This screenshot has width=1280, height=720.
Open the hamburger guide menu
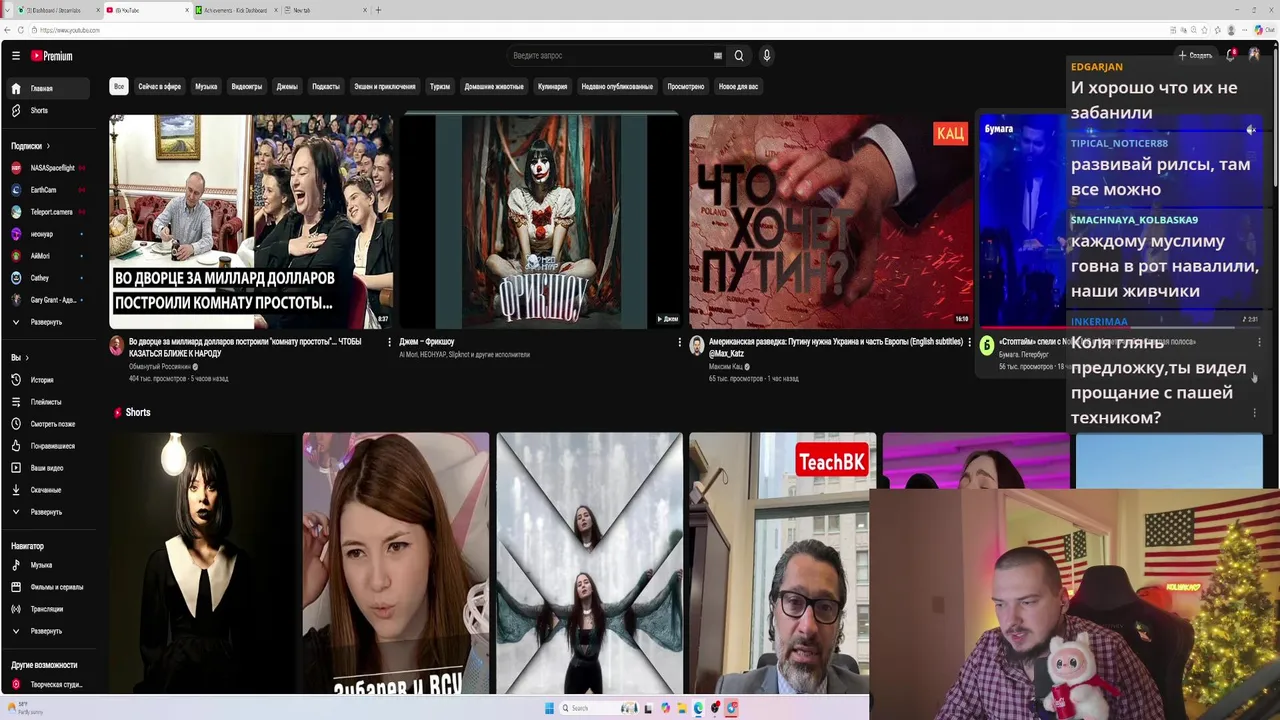coord(16,56)
